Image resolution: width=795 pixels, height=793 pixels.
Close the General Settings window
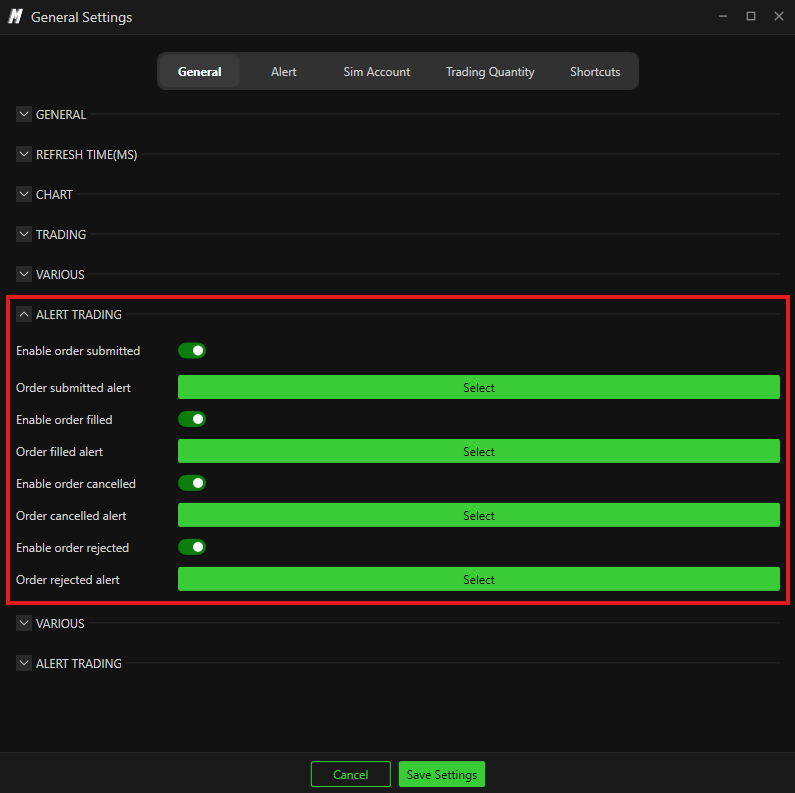(x=779, y=16)
